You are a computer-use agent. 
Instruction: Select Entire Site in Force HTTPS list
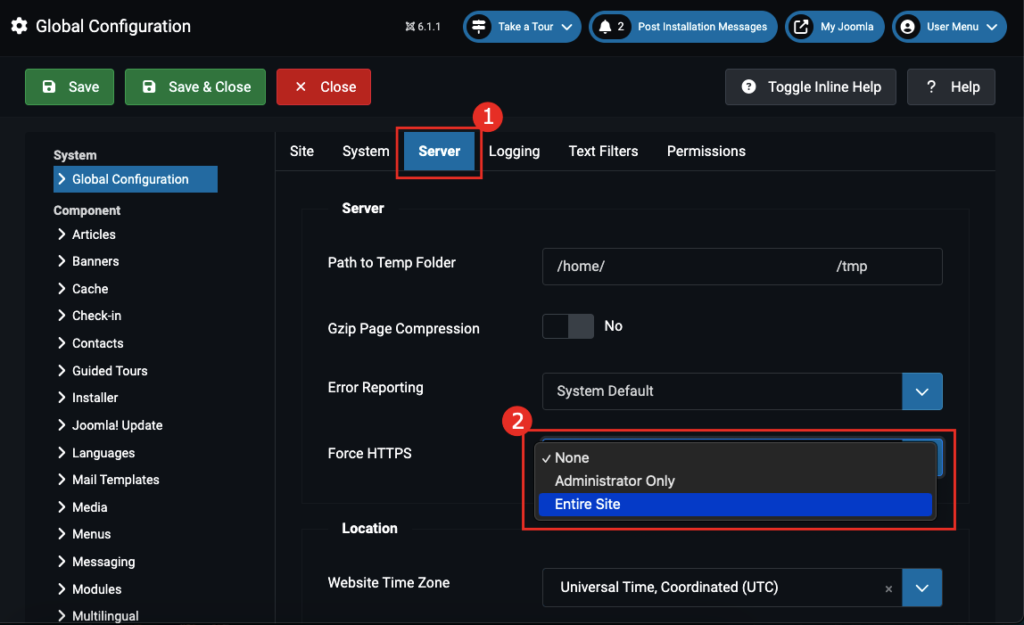click(735, 504)
